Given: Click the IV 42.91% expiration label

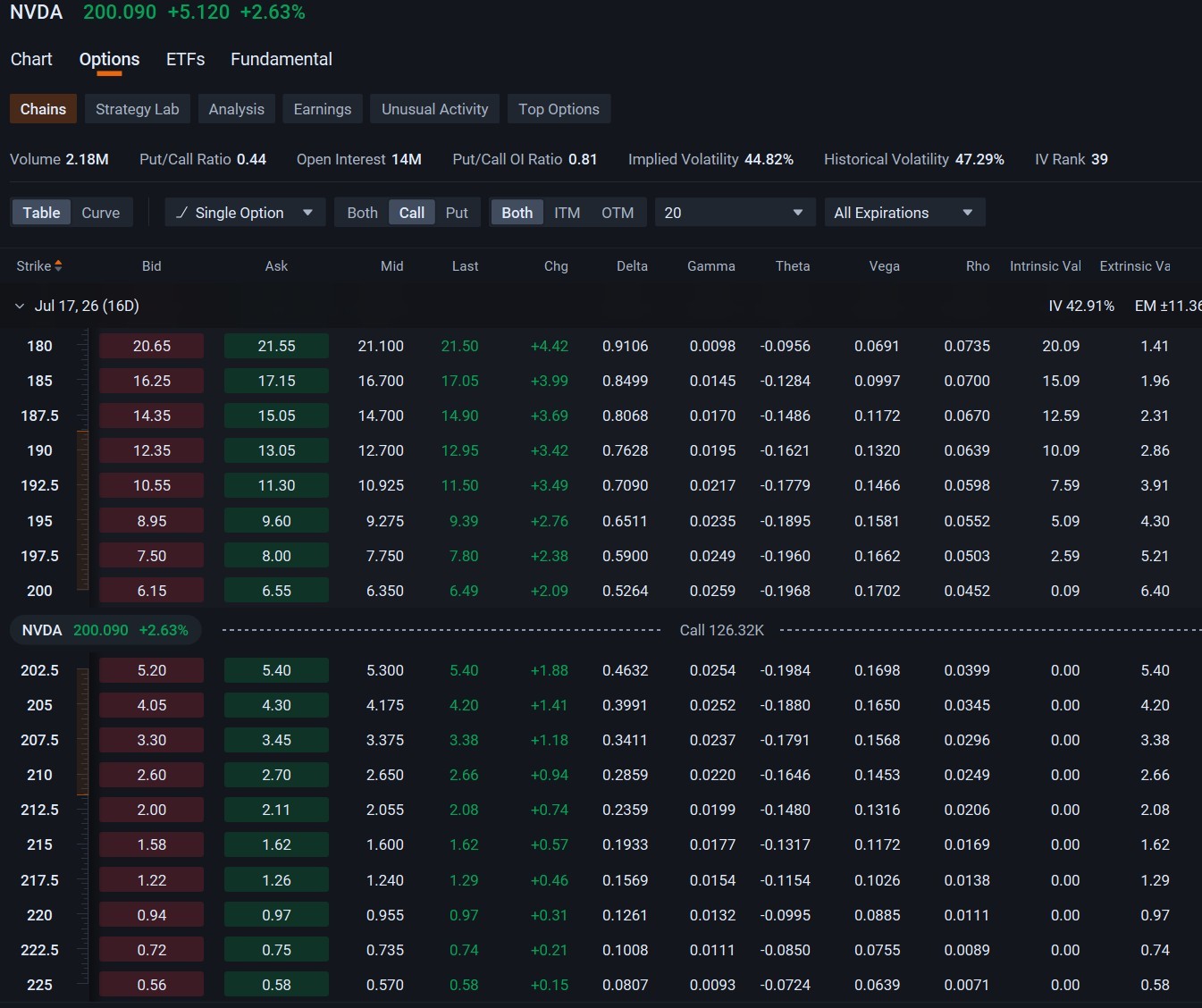Looking at the screenshot, I should coord(1081,306).
